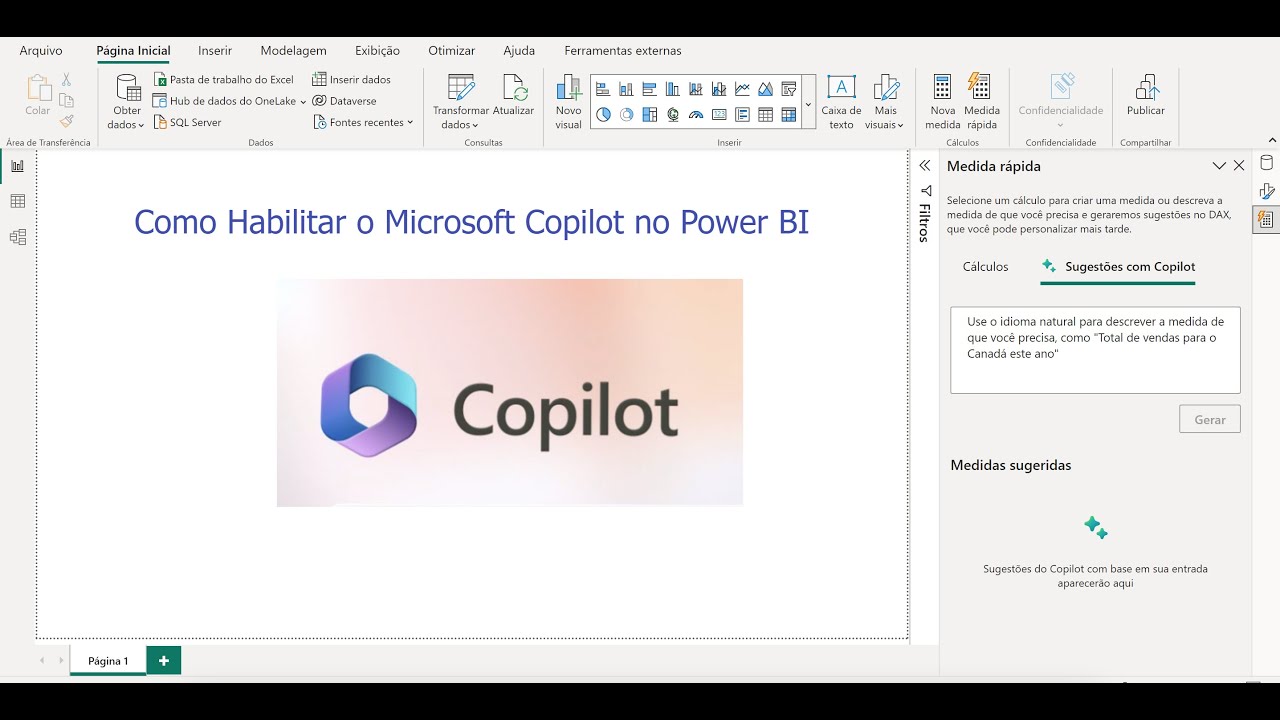1280x720 pixels.
Task: Click Inserir dados in the ribbon
Action: [352, 79]
